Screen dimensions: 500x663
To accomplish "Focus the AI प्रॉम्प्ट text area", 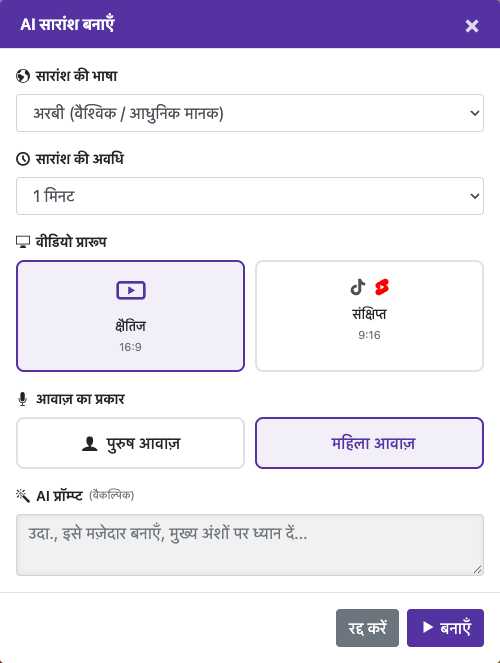I will pyautogui.click(x=250, y=545).
